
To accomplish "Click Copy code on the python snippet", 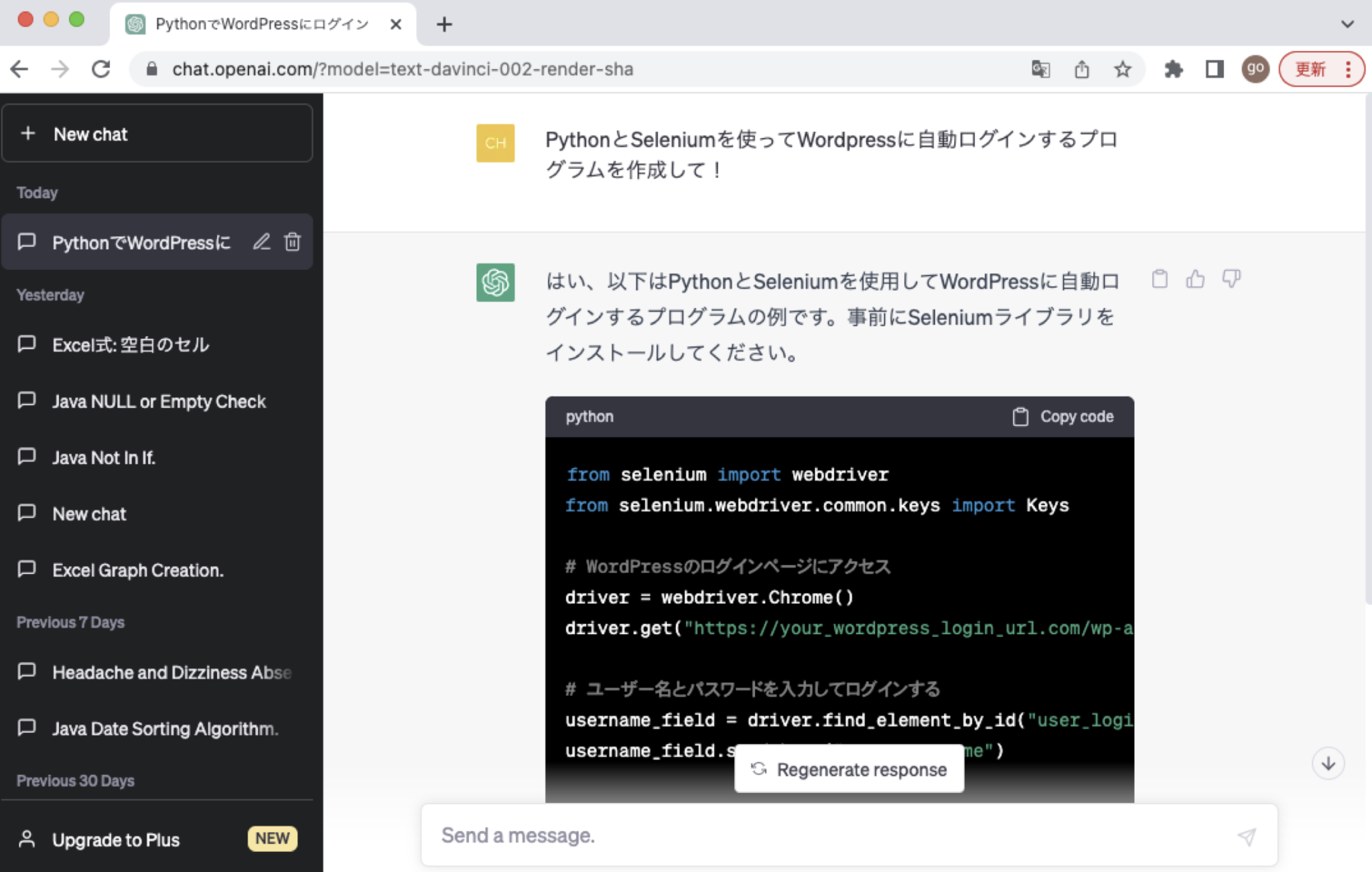I will (x=1065, y=416).
